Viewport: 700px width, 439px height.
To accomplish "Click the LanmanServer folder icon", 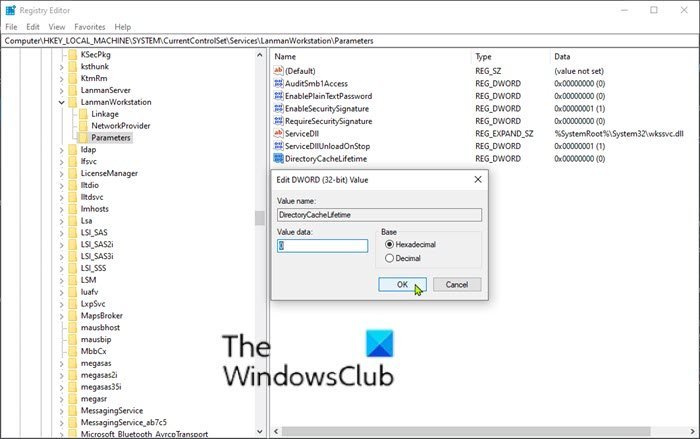I will click(x=73, y=90).
